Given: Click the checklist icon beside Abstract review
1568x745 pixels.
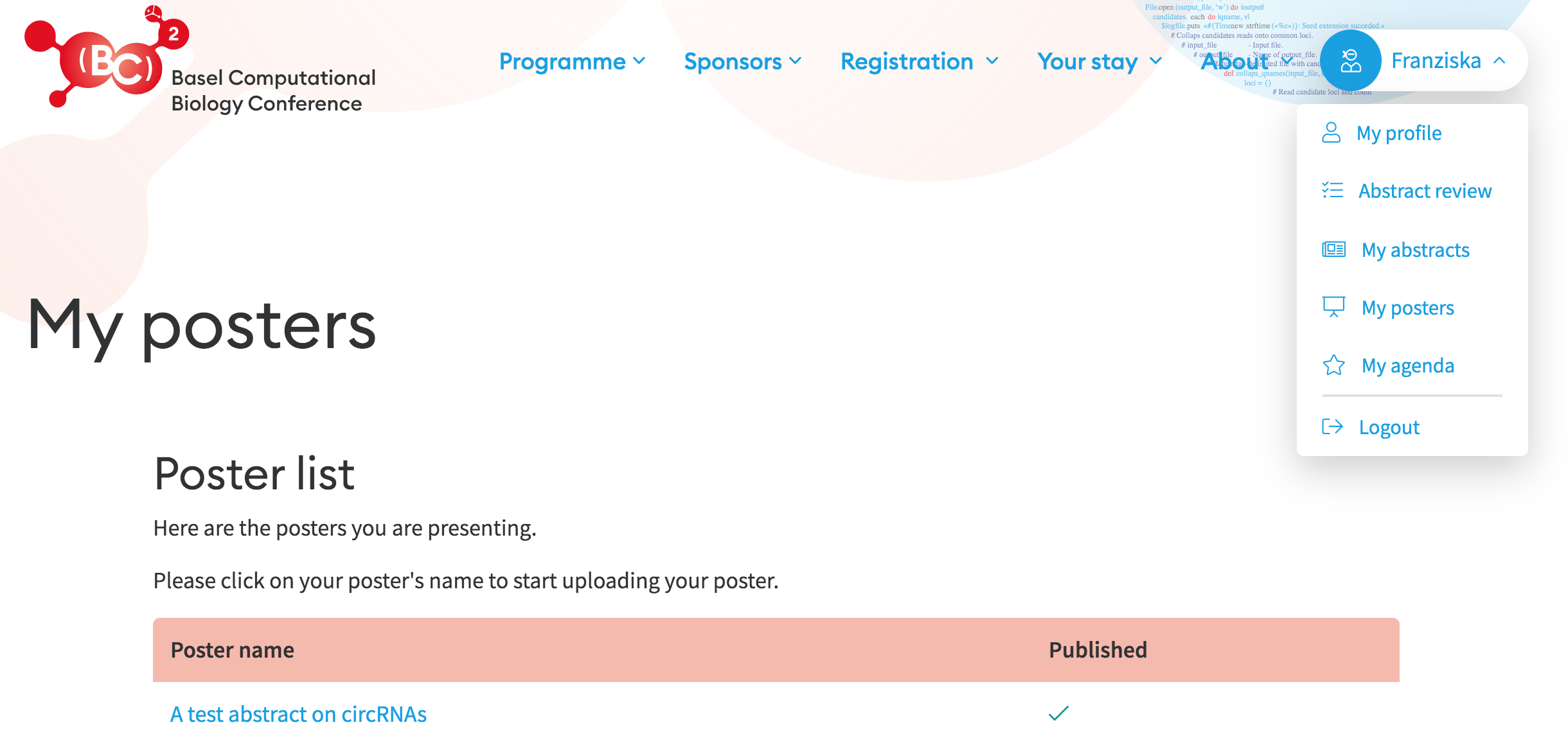Looking at the screenshot, I should [x=1332, y=190].
